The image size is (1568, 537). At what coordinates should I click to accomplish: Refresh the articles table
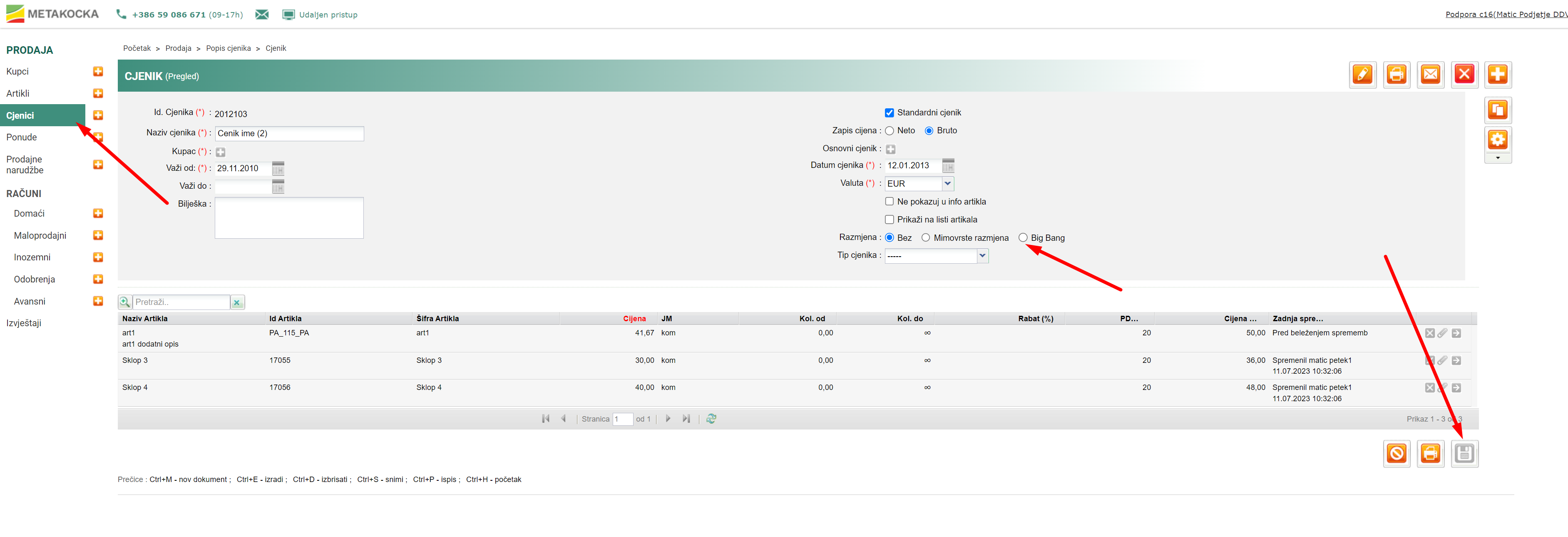click(711, 419)
